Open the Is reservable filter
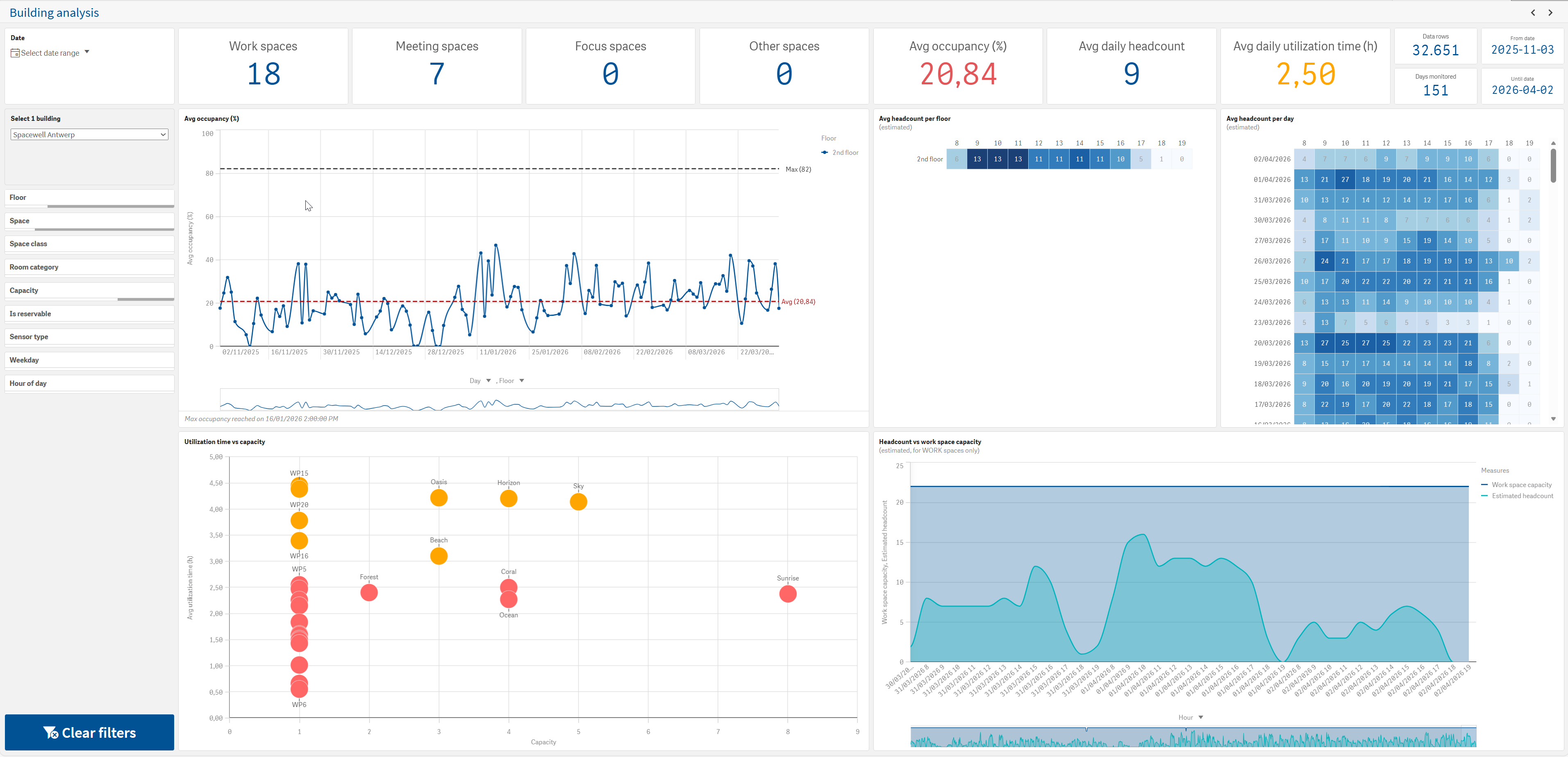The height and width of the screenshot is (757, 1568). 89,314
